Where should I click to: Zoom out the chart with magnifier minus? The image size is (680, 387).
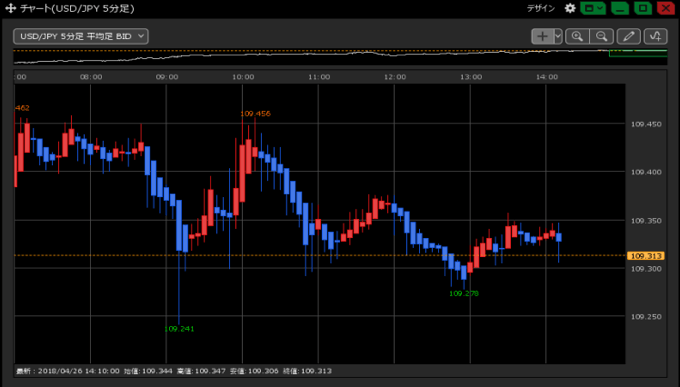pyautogui.click(x=602, y=36)
